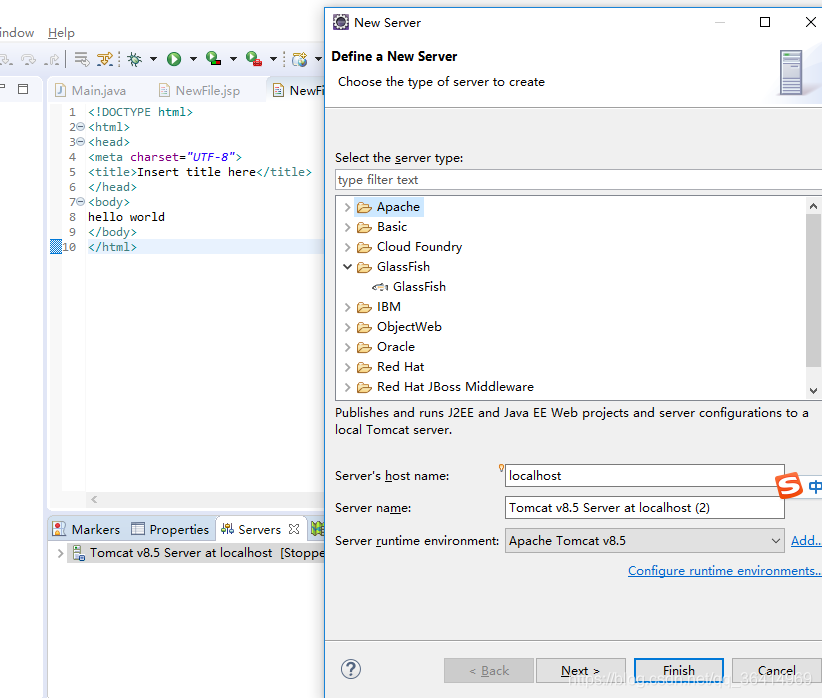Click editor horizontal scroll left arrow
The height and width of the screenshot is (698, 822).
click(94, 499)
